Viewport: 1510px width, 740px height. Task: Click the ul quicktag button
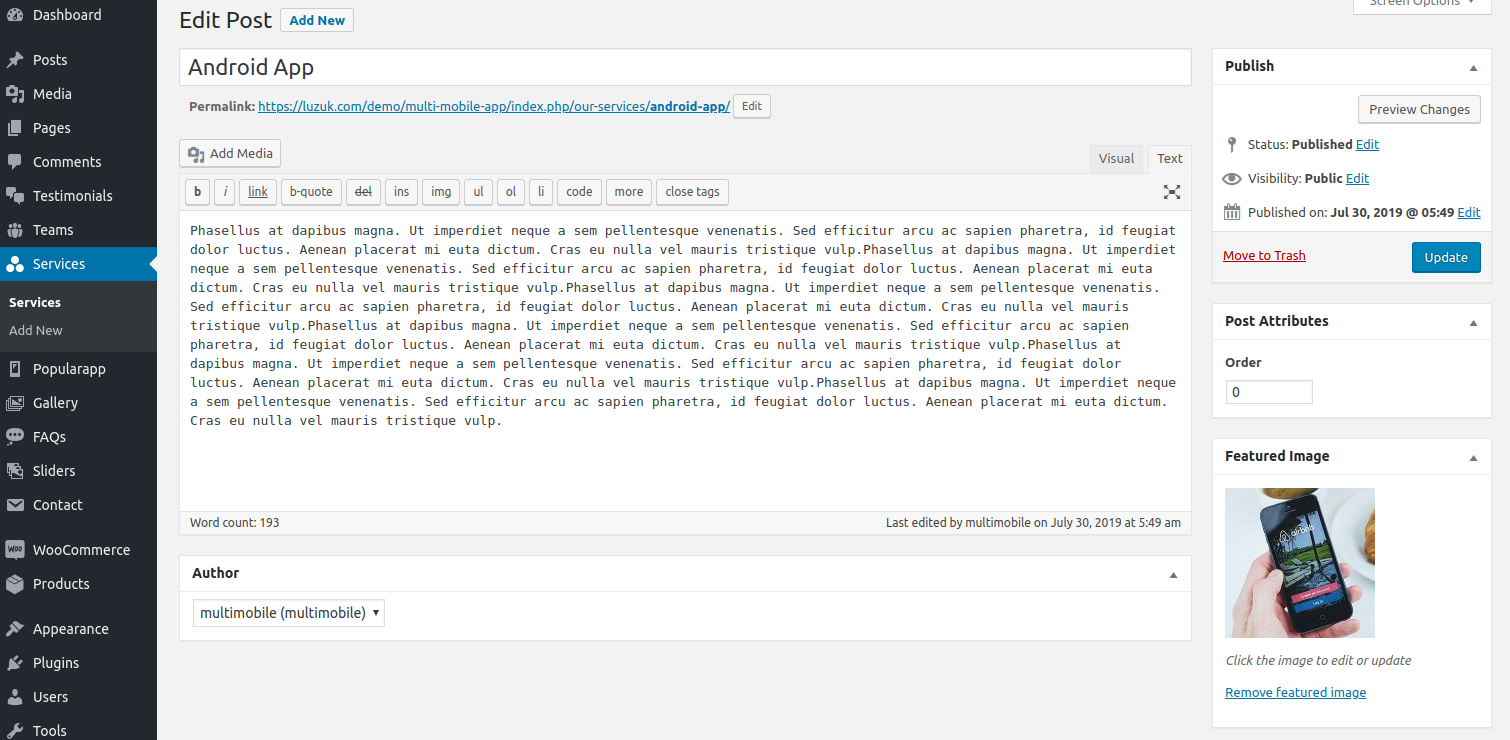coord(478,192)
